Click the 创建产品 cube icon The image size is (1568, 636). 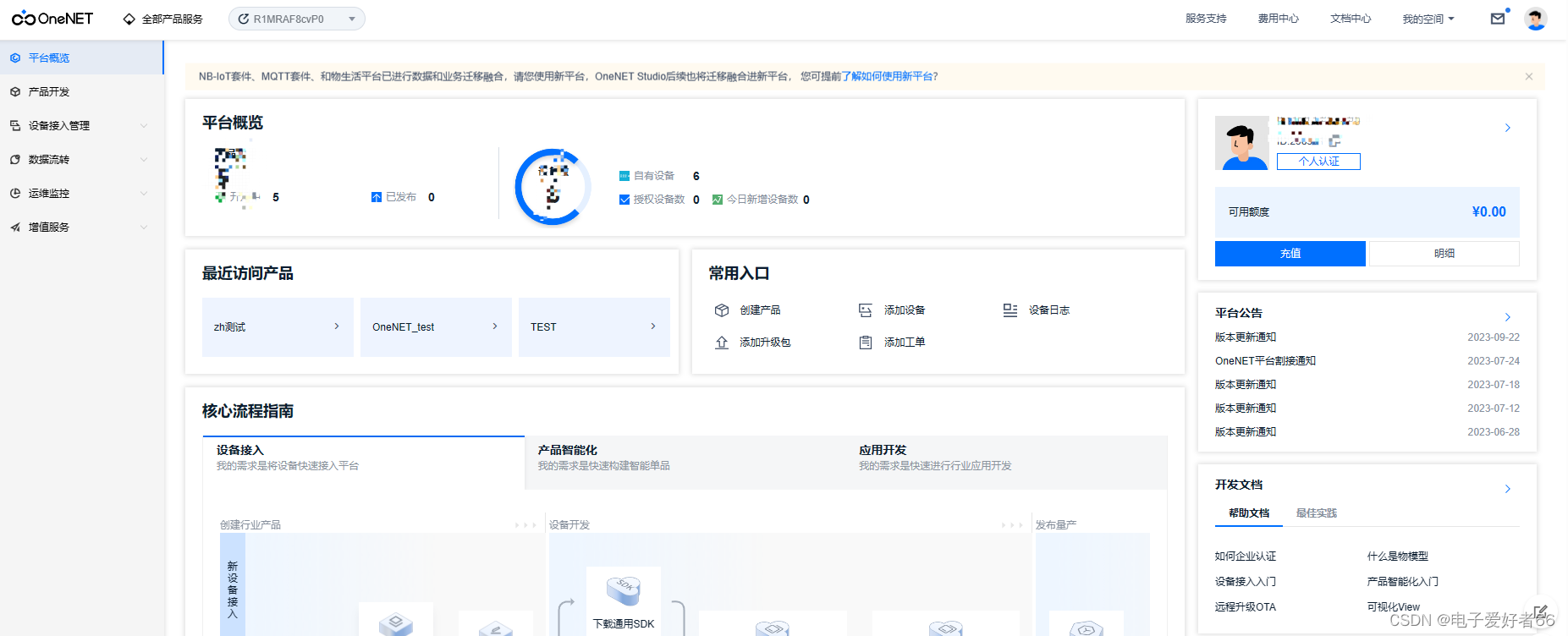pos(722,310)
